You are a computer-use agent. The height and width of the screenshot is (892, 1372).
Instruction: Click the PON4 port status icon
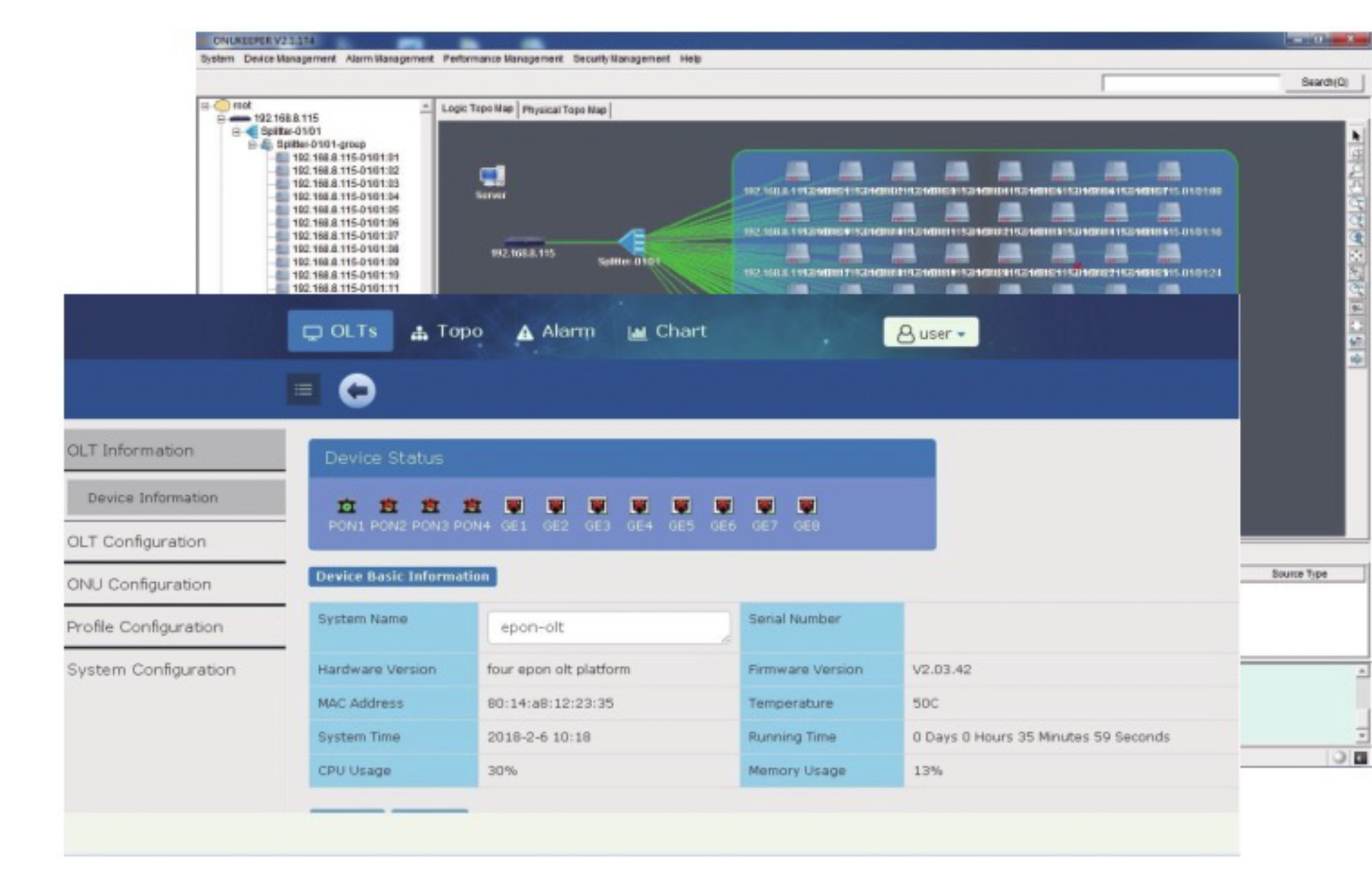click(472, 506)
